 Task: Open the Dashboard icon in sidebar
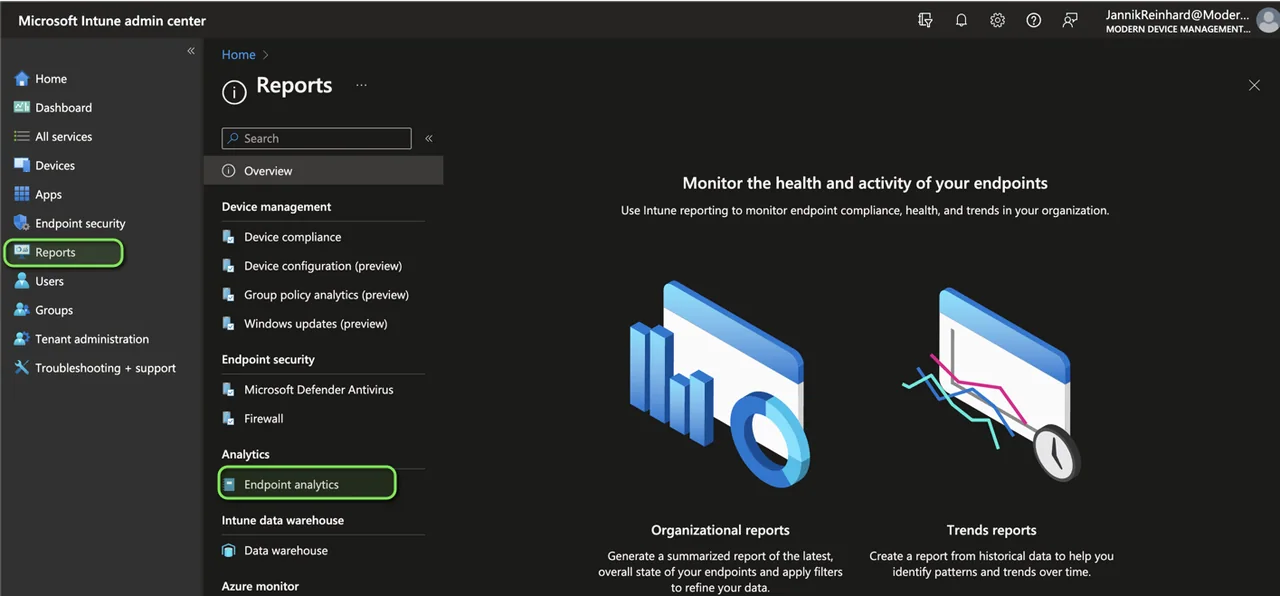click(21, 108)
